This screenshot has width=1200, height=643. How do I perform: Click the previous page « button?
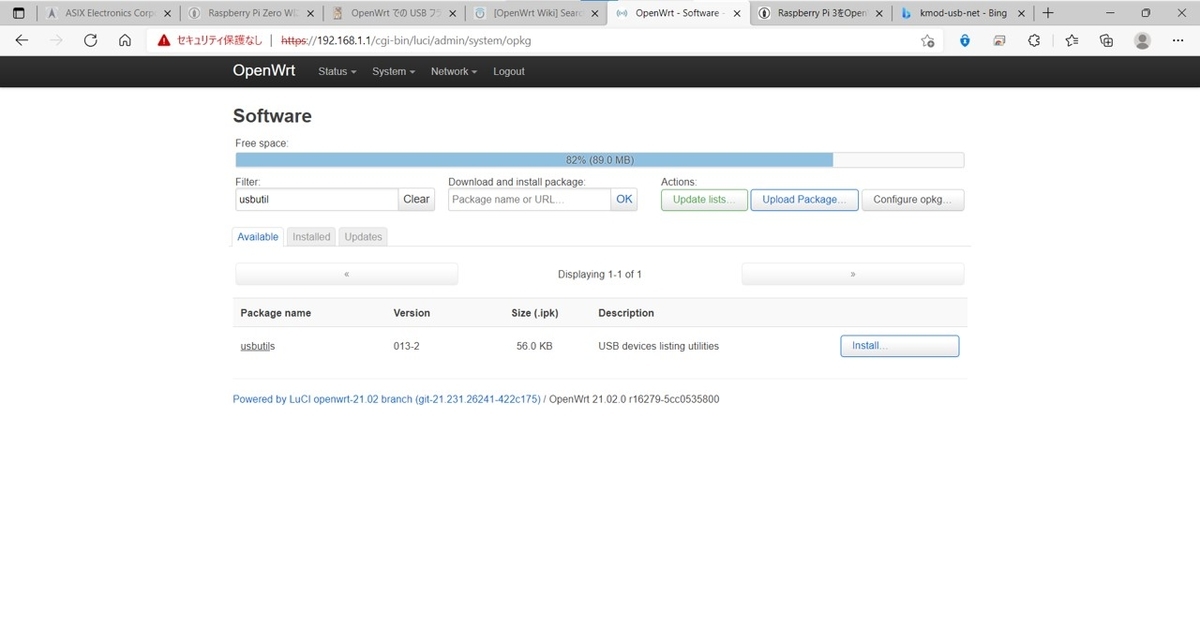pyautogui.click(x=346, y=274)
